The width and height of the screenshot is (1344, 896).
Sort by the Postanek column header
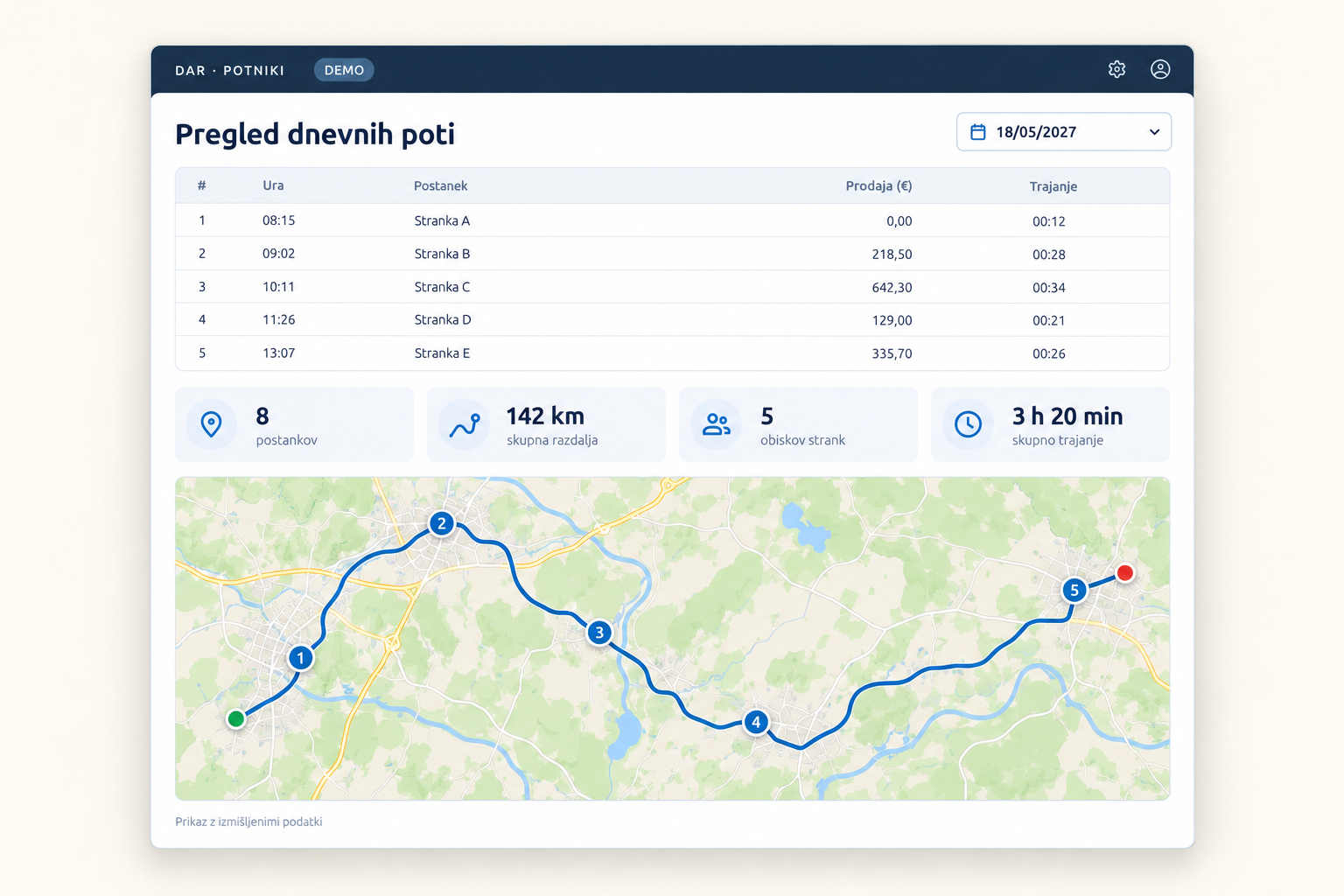[x=440, y=185]
